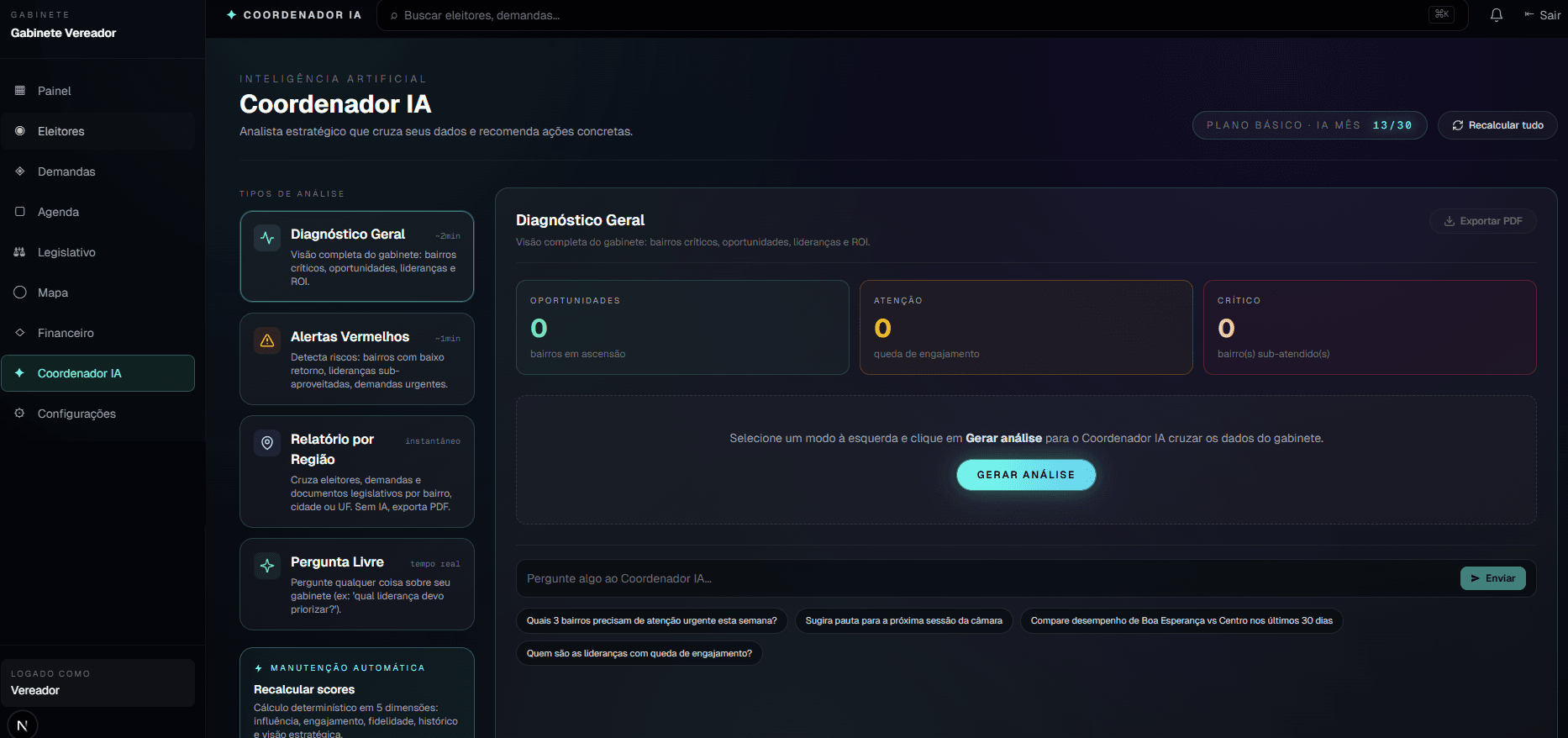This screenshot has width=1568, height=738.
Task: Pick suggestion about lideranças com queda de engajamento
Action: (x=639, y=654)
